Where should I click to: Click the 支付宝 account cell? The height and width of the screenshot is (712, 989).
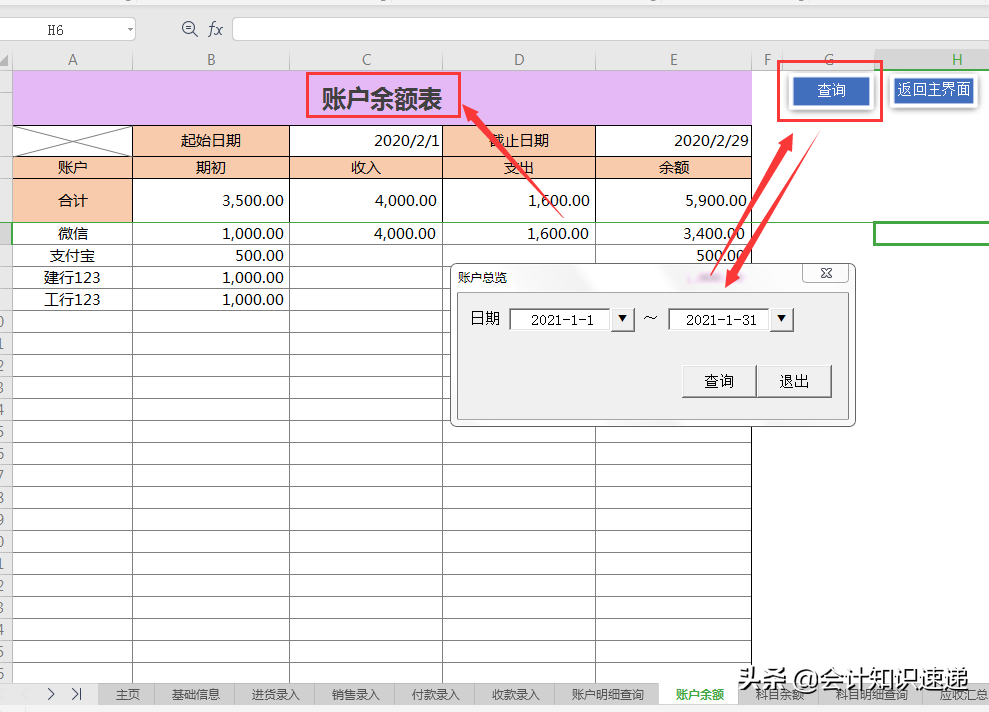point(73,255)
